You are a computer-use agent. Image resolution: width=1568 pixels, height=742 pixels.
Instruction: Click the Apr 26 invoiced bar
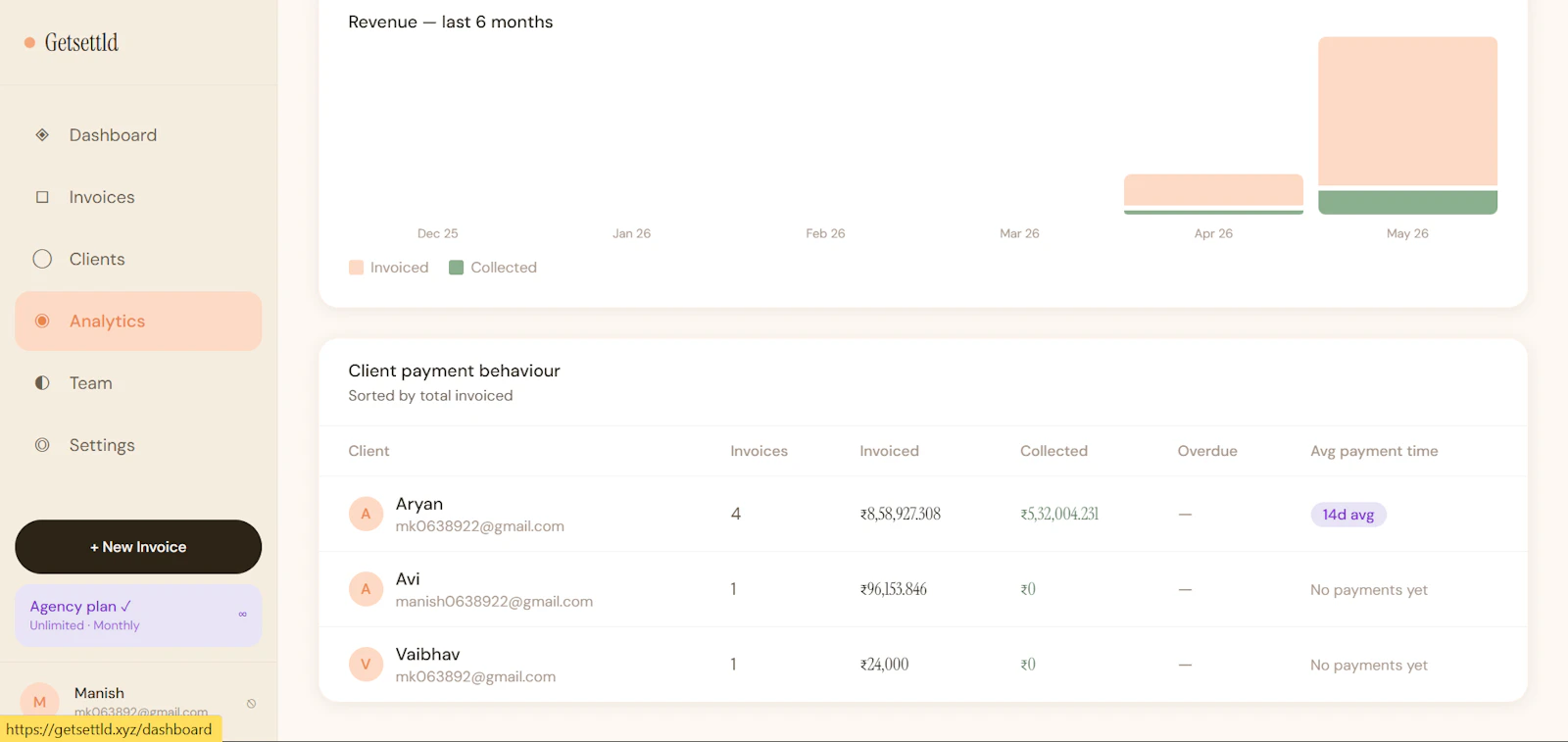point(1213,190)
